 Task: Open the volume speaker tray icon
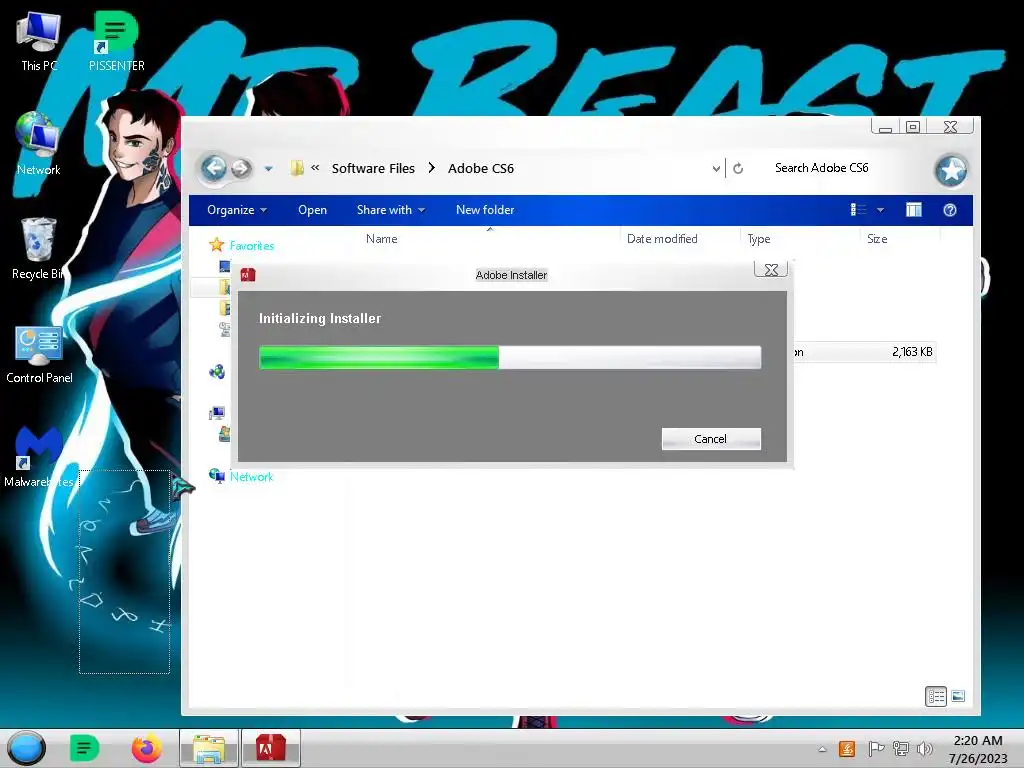coord(925,749)
